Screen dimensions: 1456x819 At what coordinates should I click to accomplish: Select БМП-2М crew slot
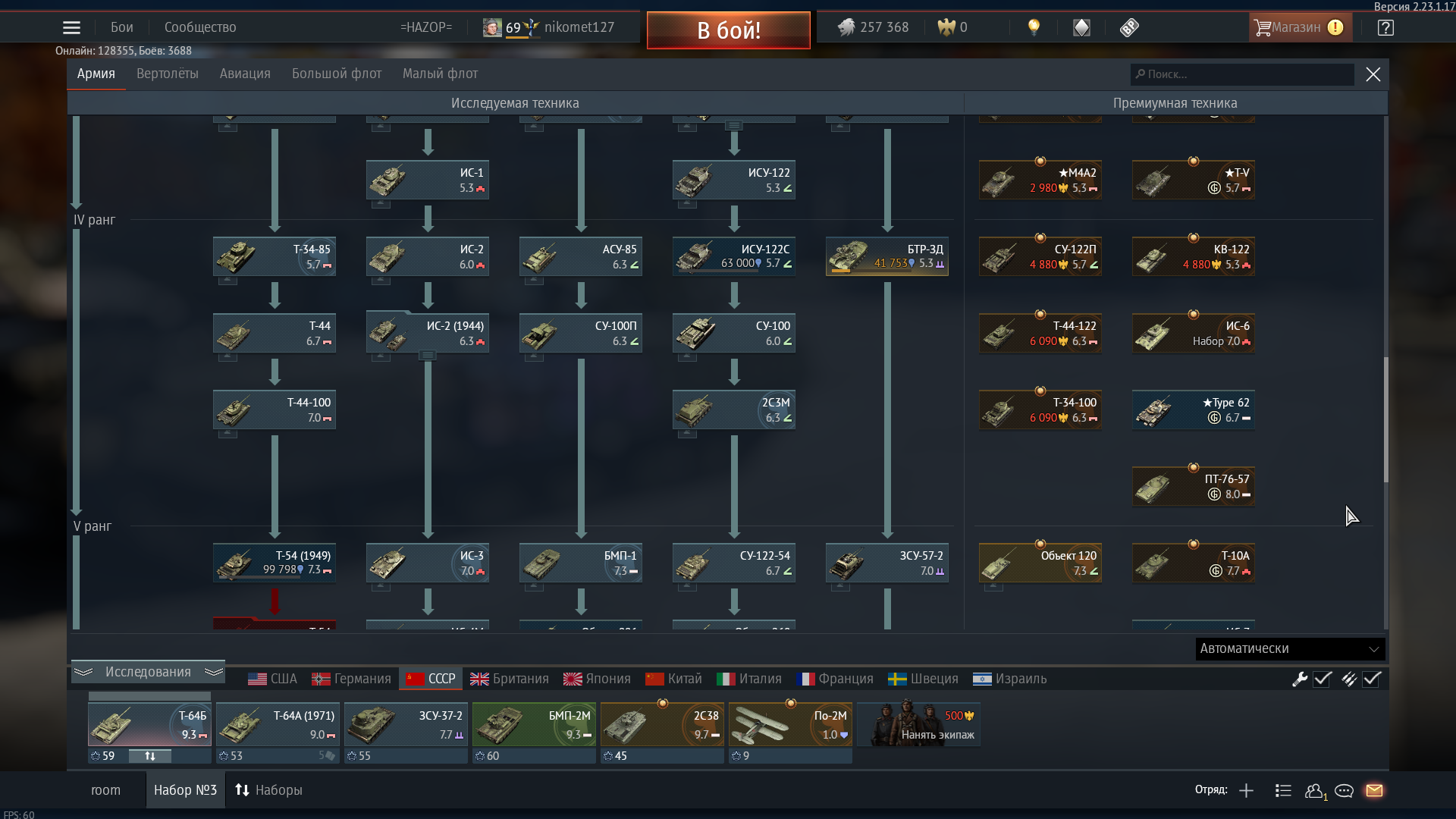point(534,724)
